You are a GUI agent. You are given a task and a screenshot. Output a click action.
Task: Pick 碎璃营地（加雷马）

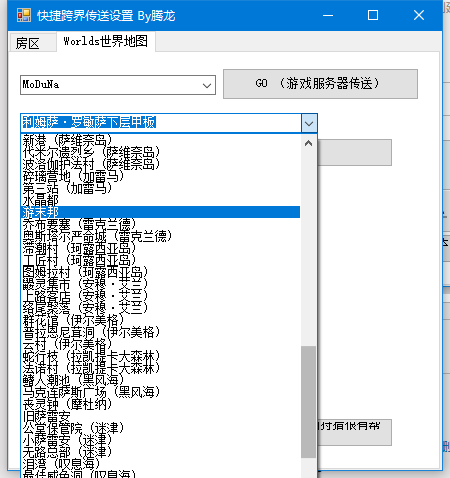(160, 176)
